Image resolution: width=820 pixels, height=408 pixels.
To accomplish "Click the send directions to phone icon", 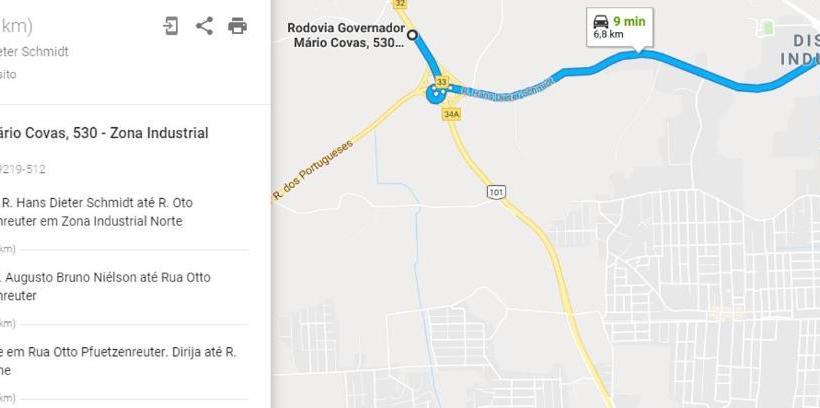I will click(170, 26).
